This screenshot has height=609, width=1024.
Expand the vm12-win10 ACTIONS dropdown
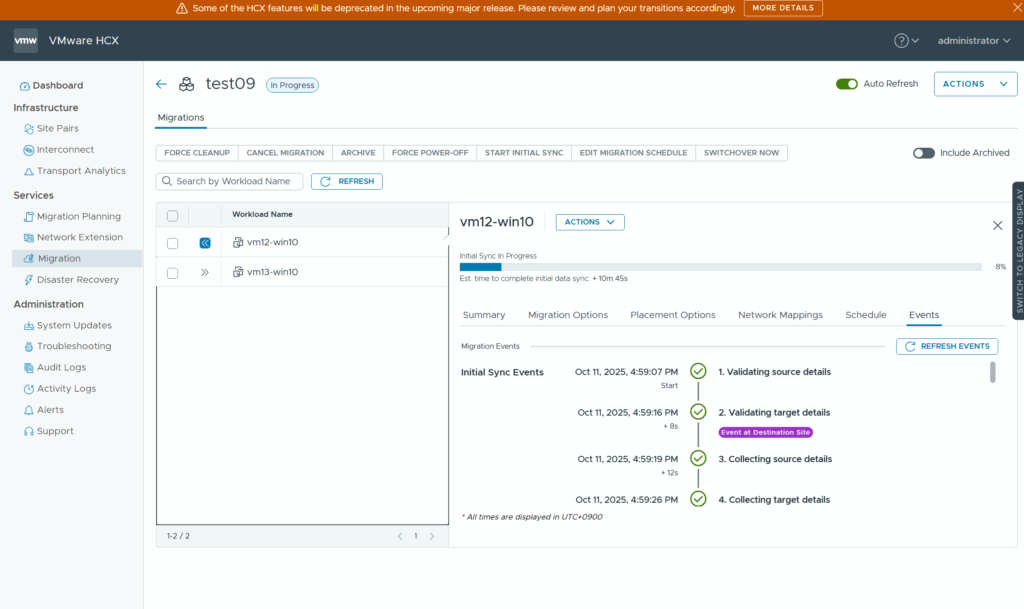590,222
